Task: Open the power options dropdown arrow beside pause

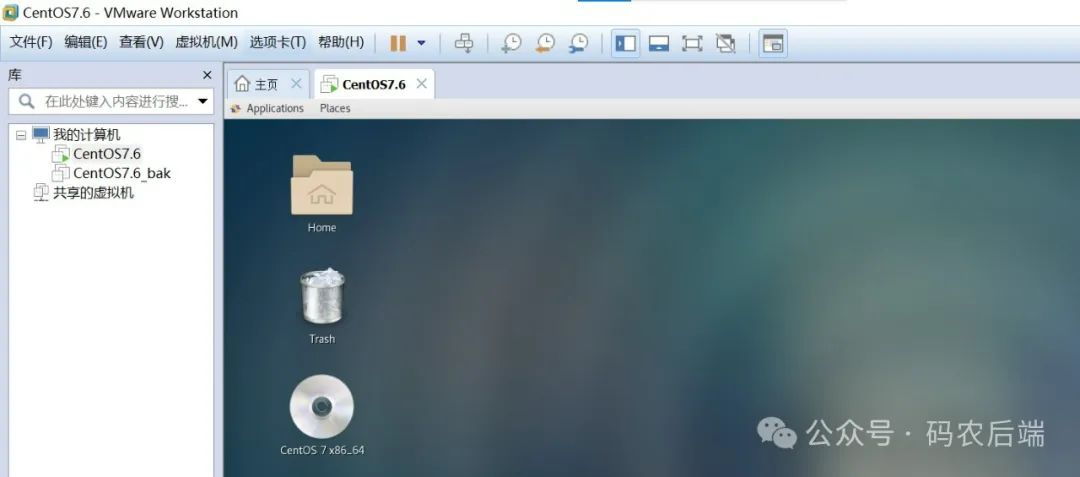Action: click(x=422, y=43)
